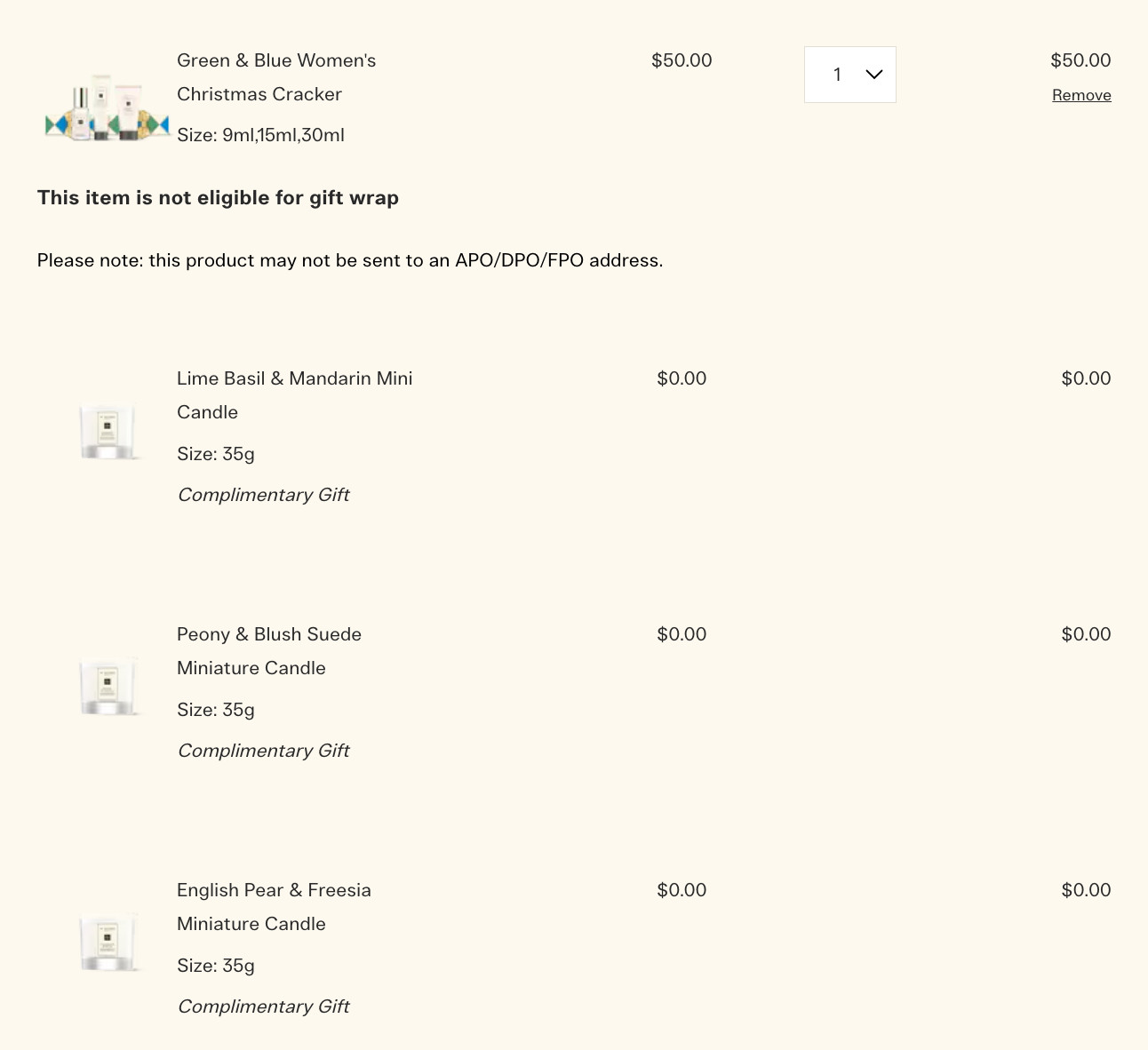Click the Size: 9ml,15ml,30ml text
The width and height of the screenshot is (1148, 1050).
(260, 135)
